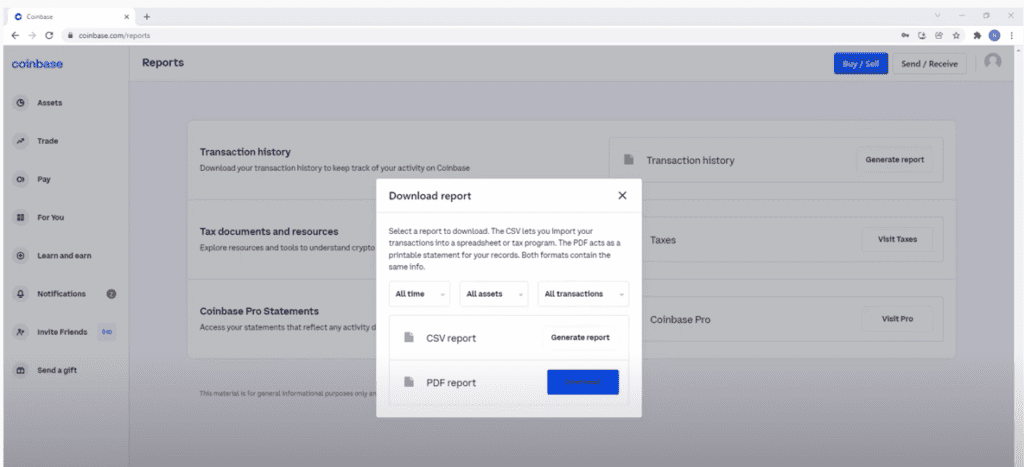
Task: Click the Invite Friends icon
Action: (20, 332)
